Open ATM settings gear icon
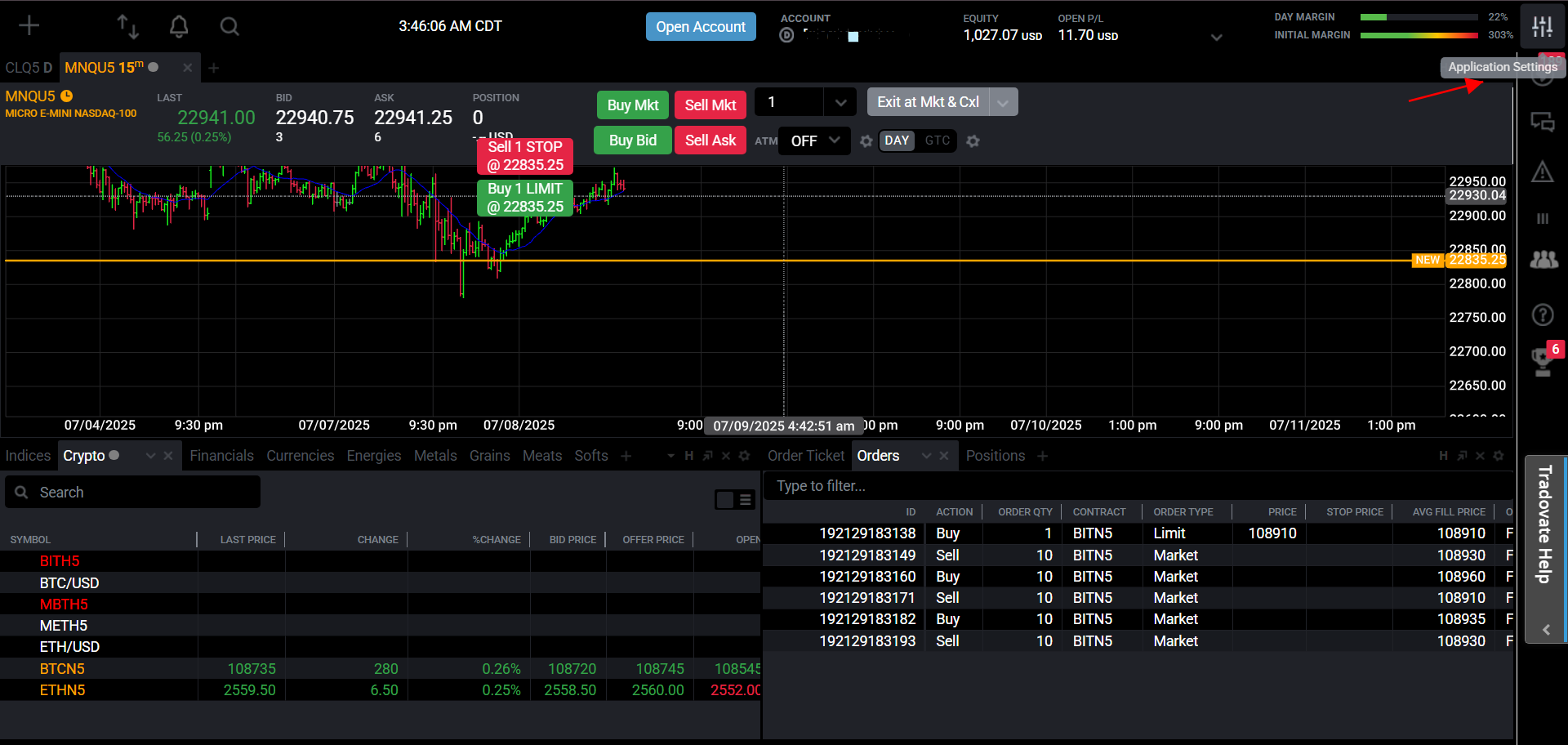 (866, 141)
